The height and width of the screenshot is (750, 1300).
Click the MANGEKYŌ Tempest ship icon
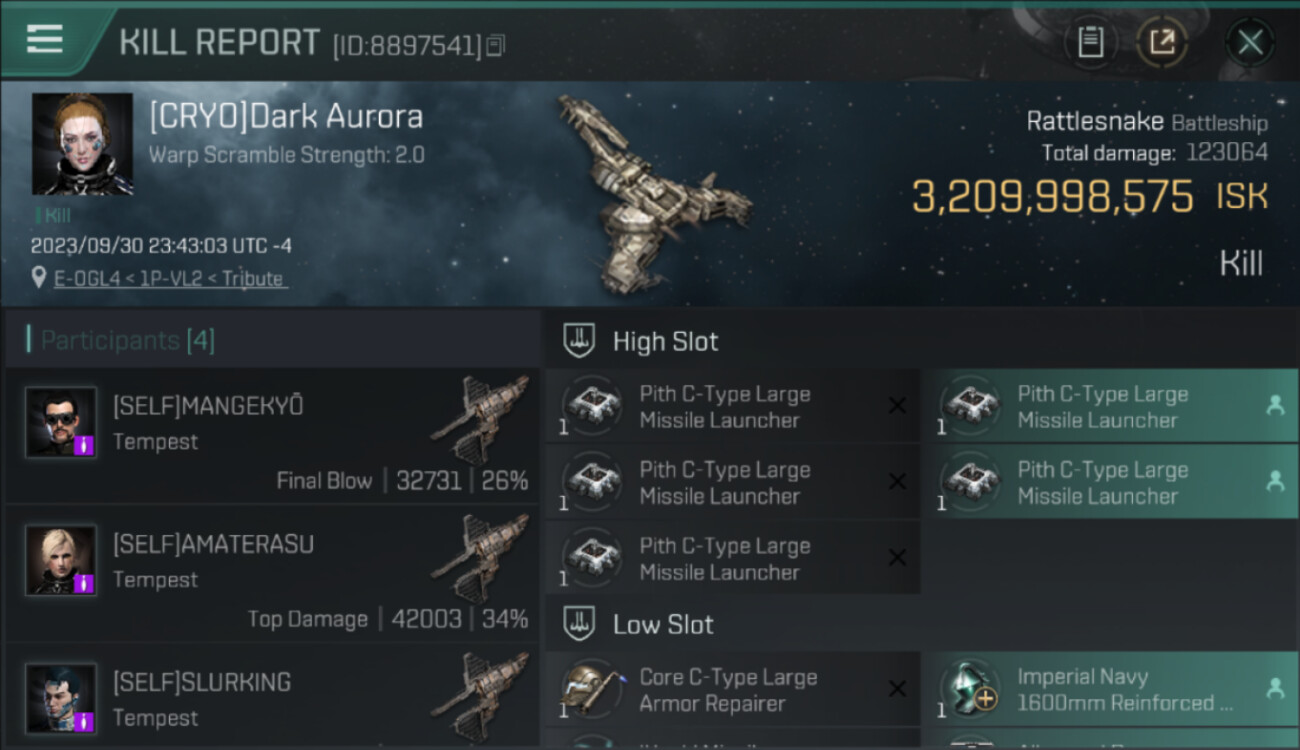click(482, 418)
